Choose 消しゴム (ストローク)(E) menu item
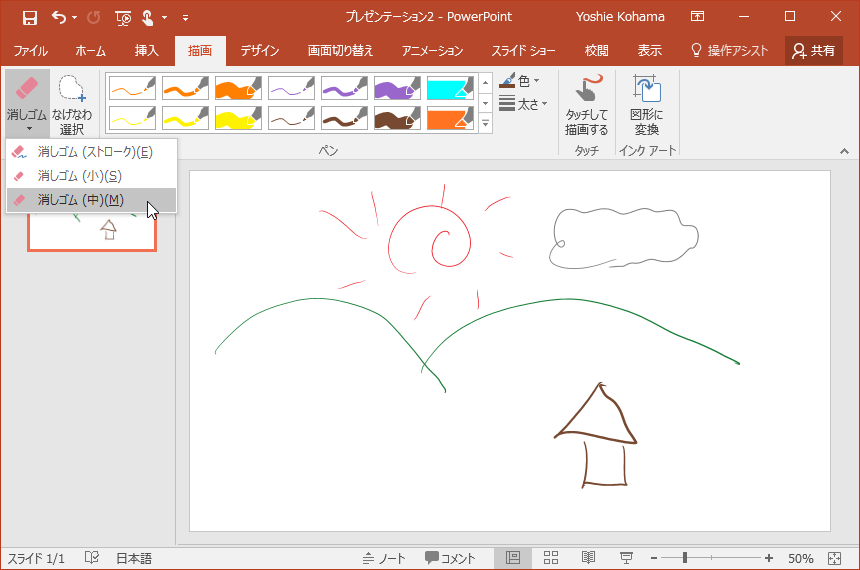 coord(92,152)
